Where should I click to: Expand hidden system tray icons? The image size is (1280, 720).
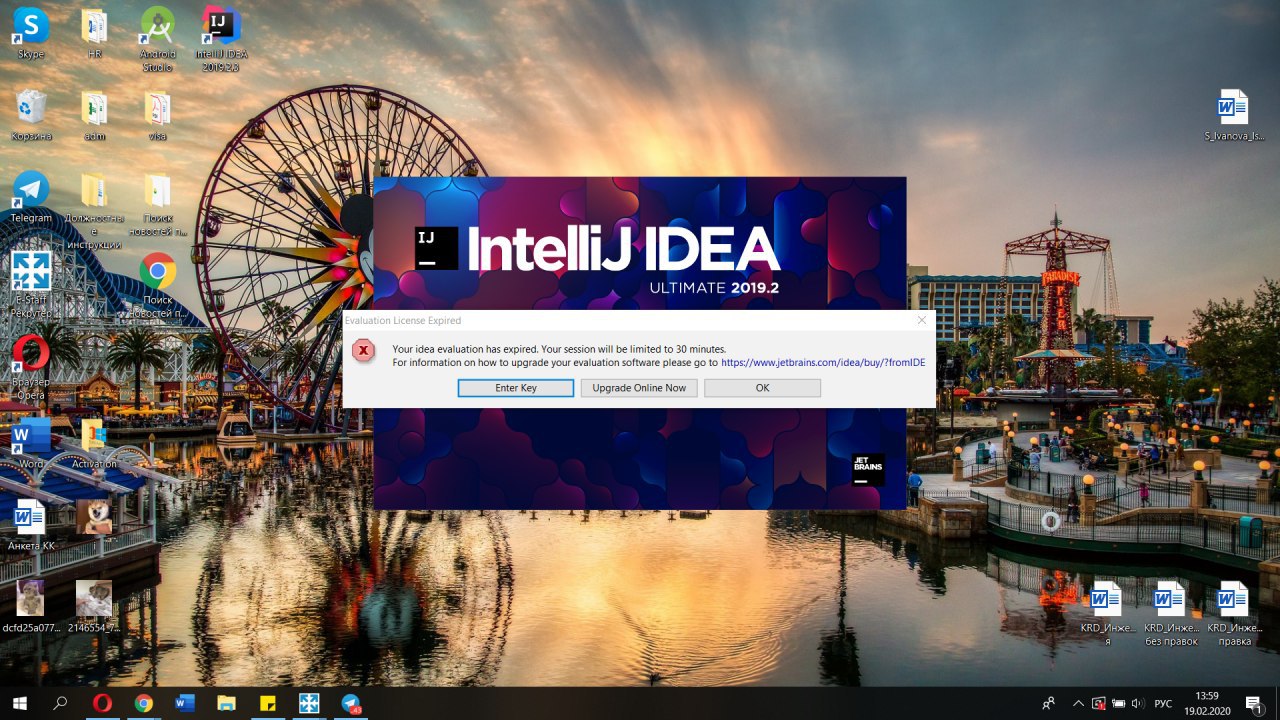[1076, 703]
